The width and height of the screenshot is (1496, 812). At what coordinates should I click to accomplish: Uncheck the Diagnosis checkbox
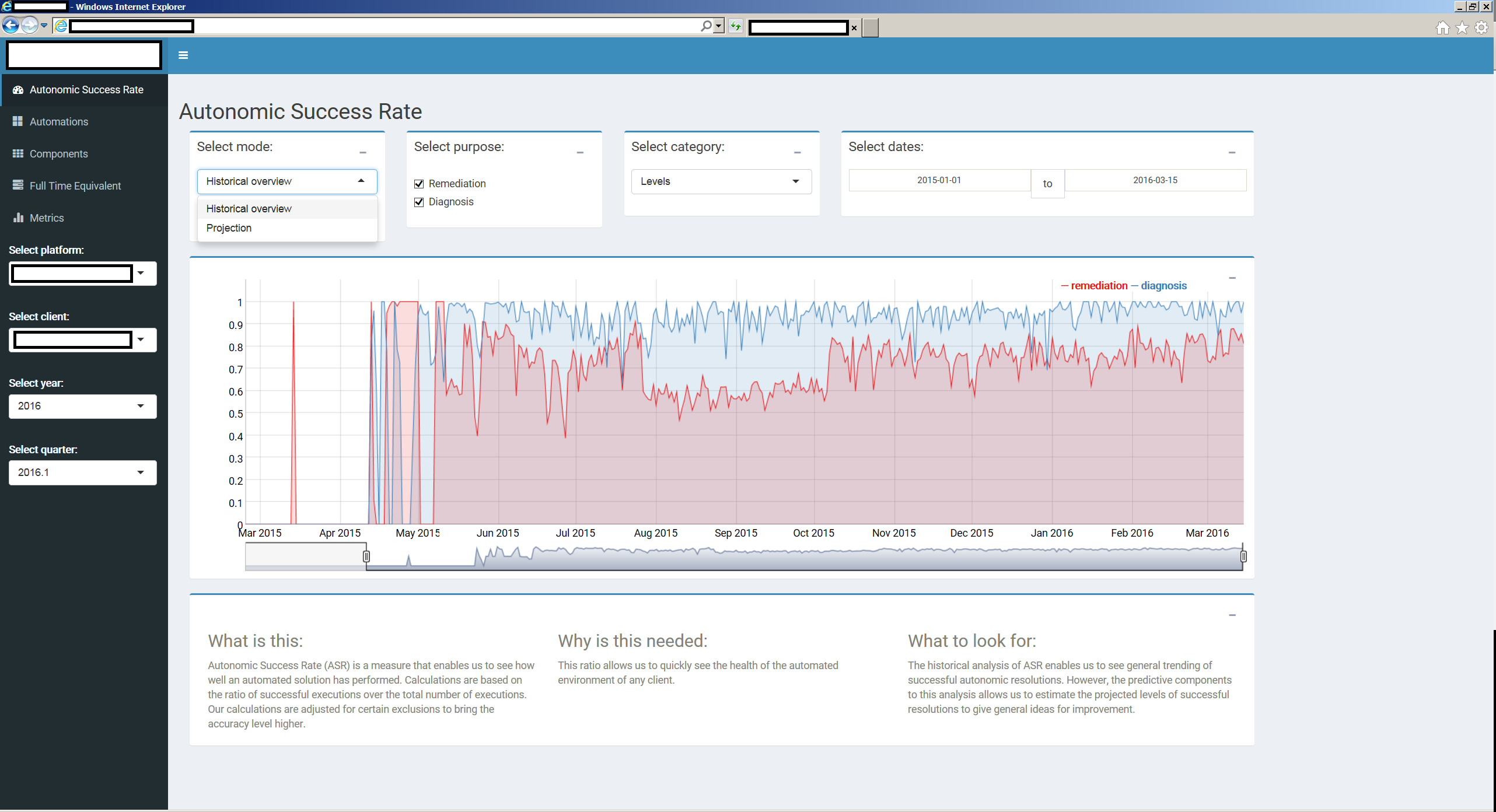419,202
